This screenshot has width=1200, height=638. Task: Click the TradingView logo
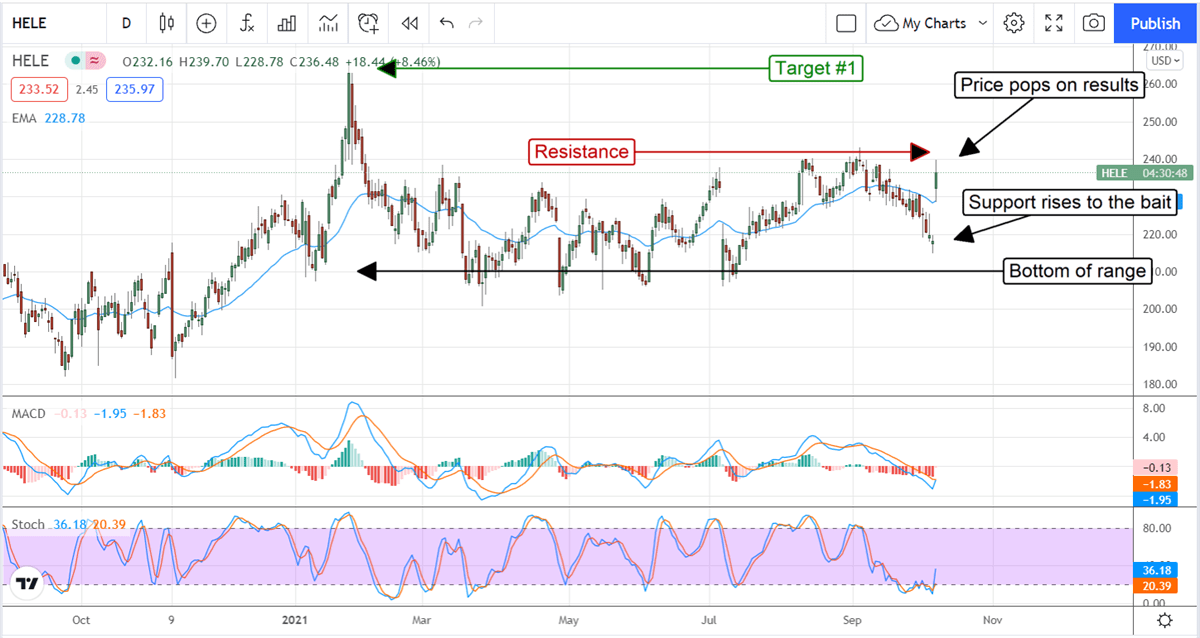(x=27, y=583)
